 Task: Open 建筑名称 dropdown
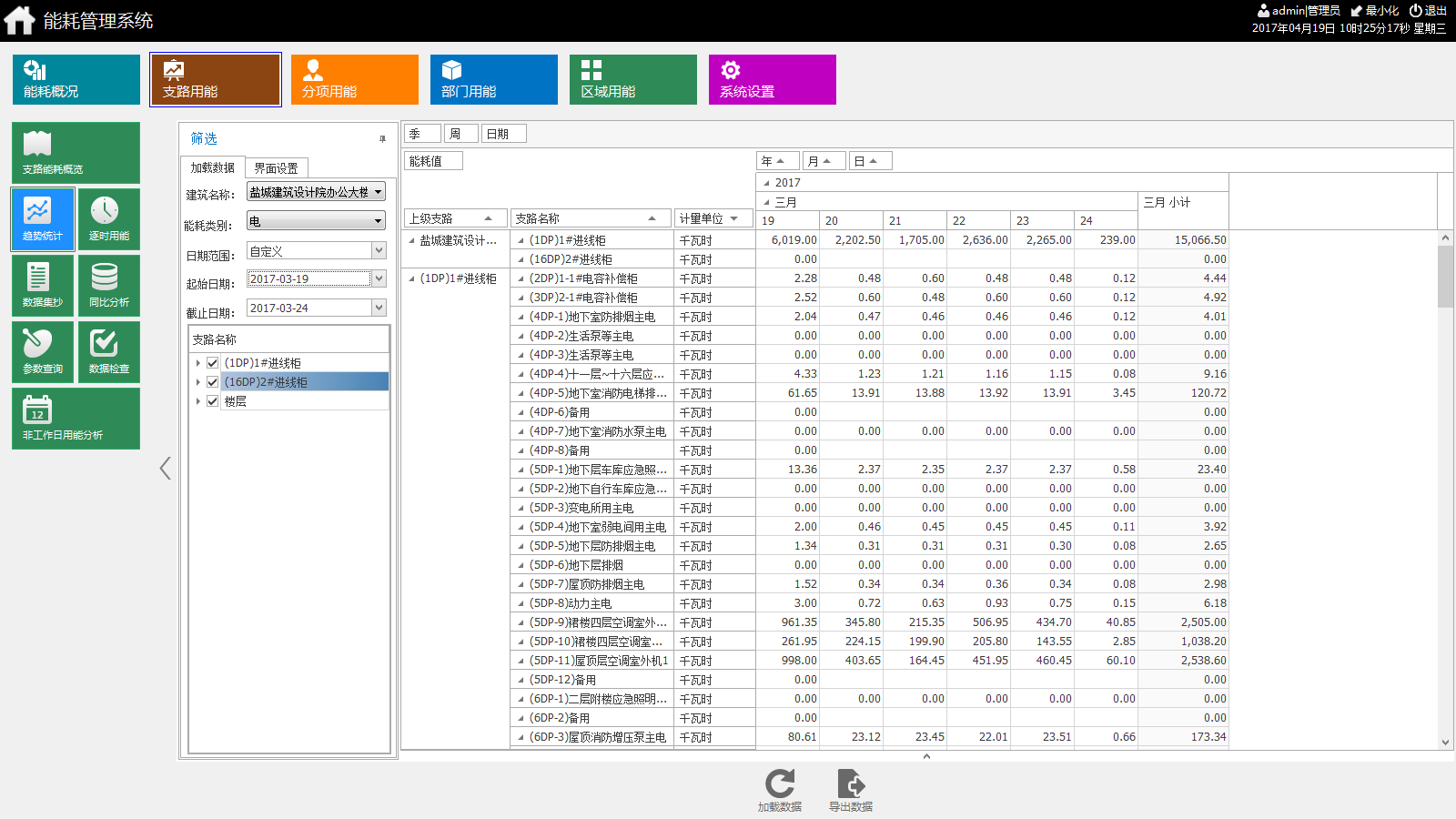coord(379,192)
